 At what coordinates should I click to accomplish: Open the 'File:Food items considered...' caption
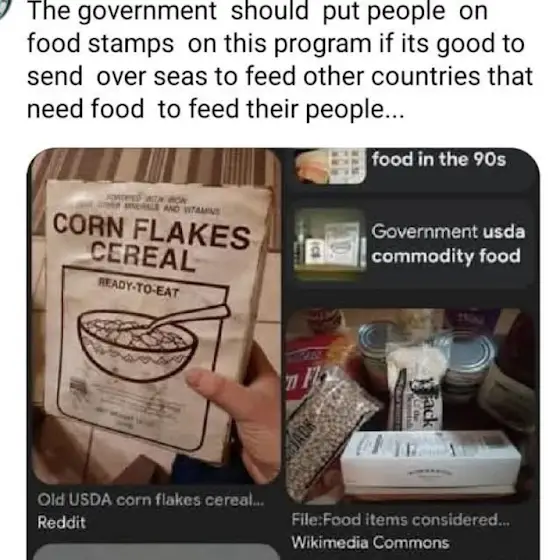pyautogui.click(x=400, y=520)
